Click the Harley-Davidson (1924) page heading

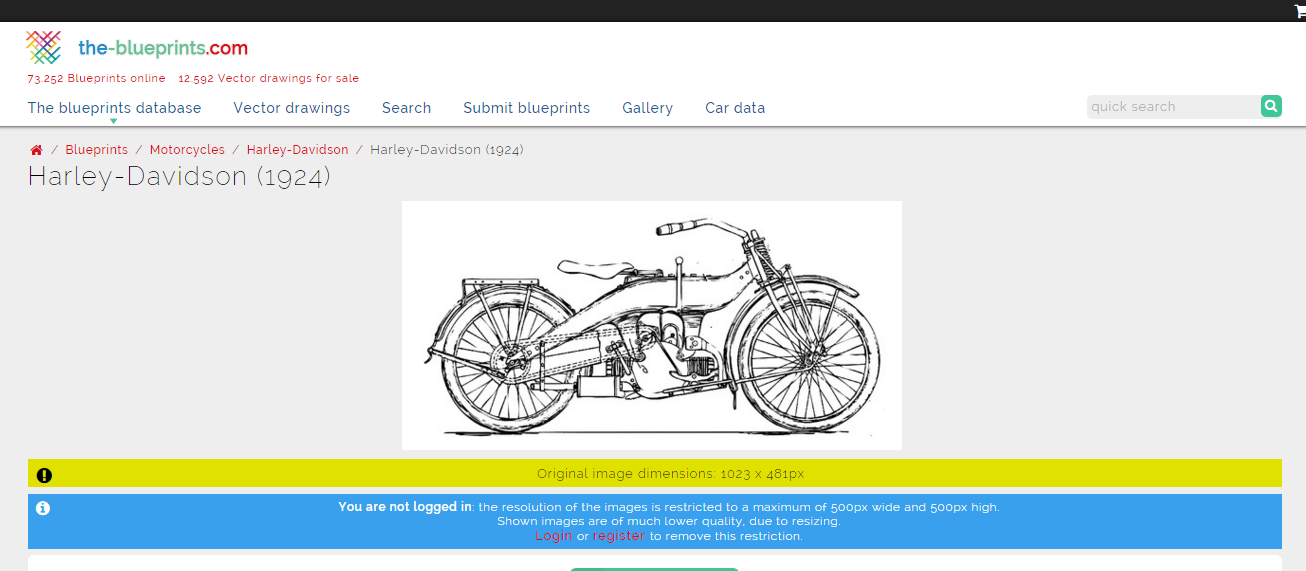179,177
